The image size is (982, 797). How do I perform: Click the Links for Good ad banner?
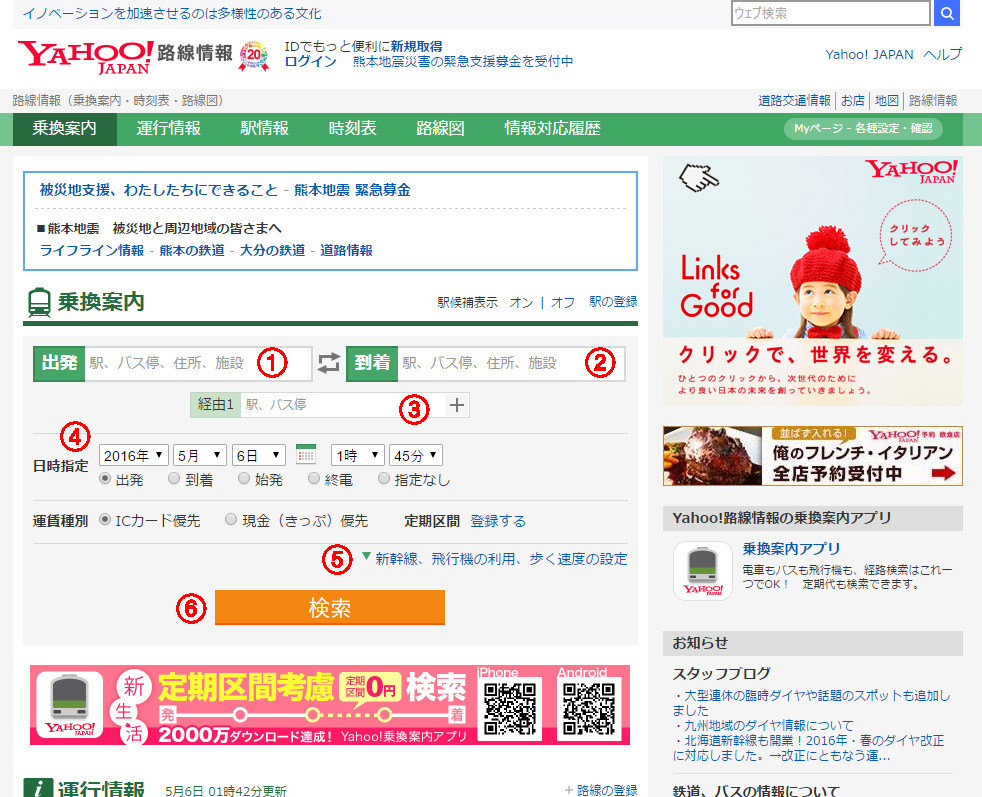click(812, 280)
